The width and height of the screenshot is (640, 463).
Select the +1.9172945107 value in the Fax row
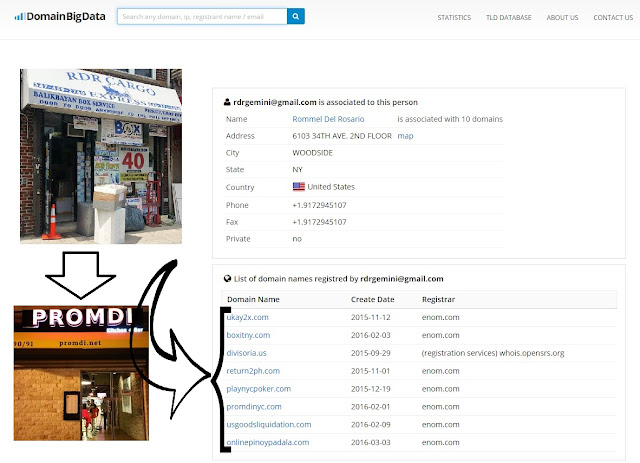[x=319, y=222]
